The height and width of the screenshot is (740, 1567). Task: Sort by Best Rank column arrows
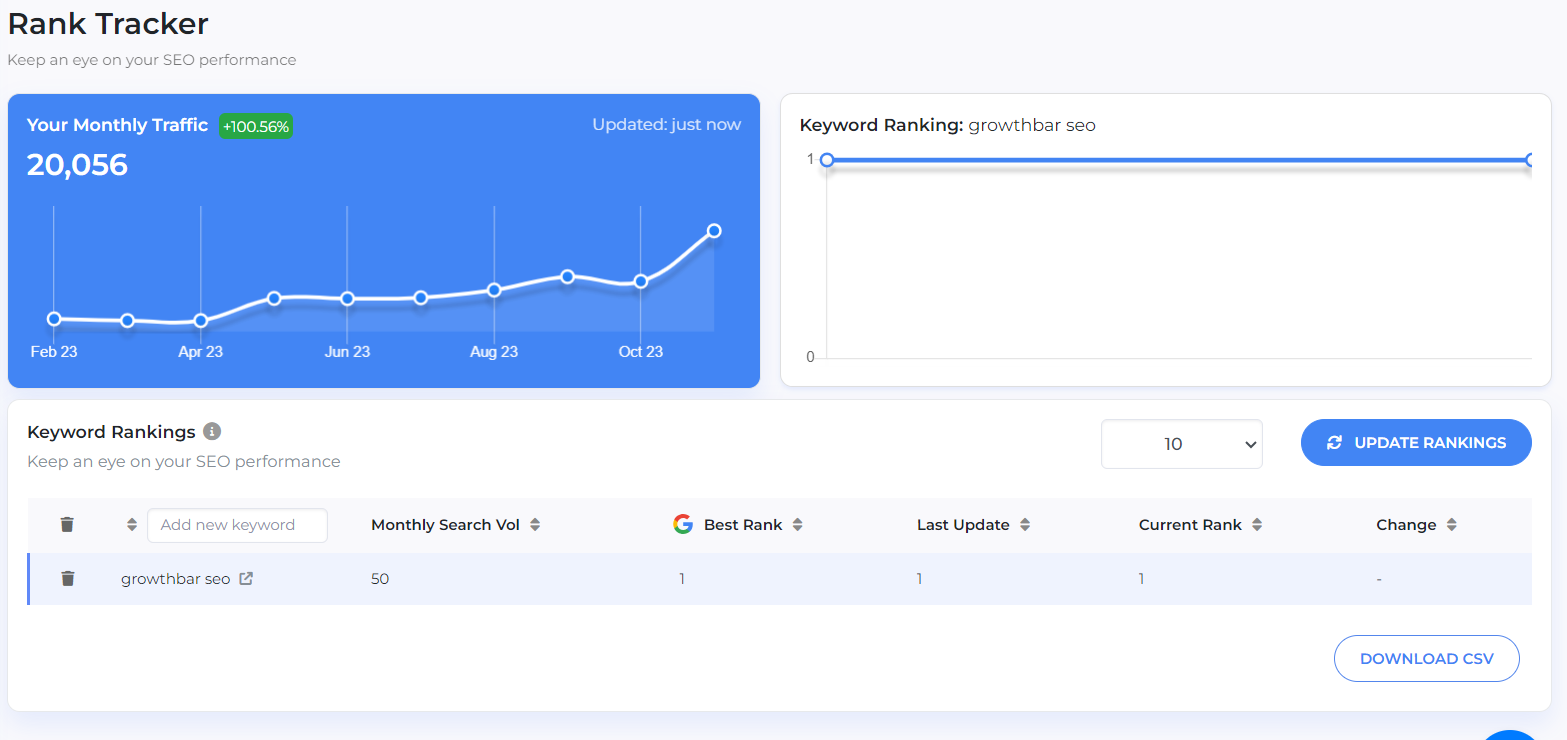pyautogui.click(x=797, y=525)
